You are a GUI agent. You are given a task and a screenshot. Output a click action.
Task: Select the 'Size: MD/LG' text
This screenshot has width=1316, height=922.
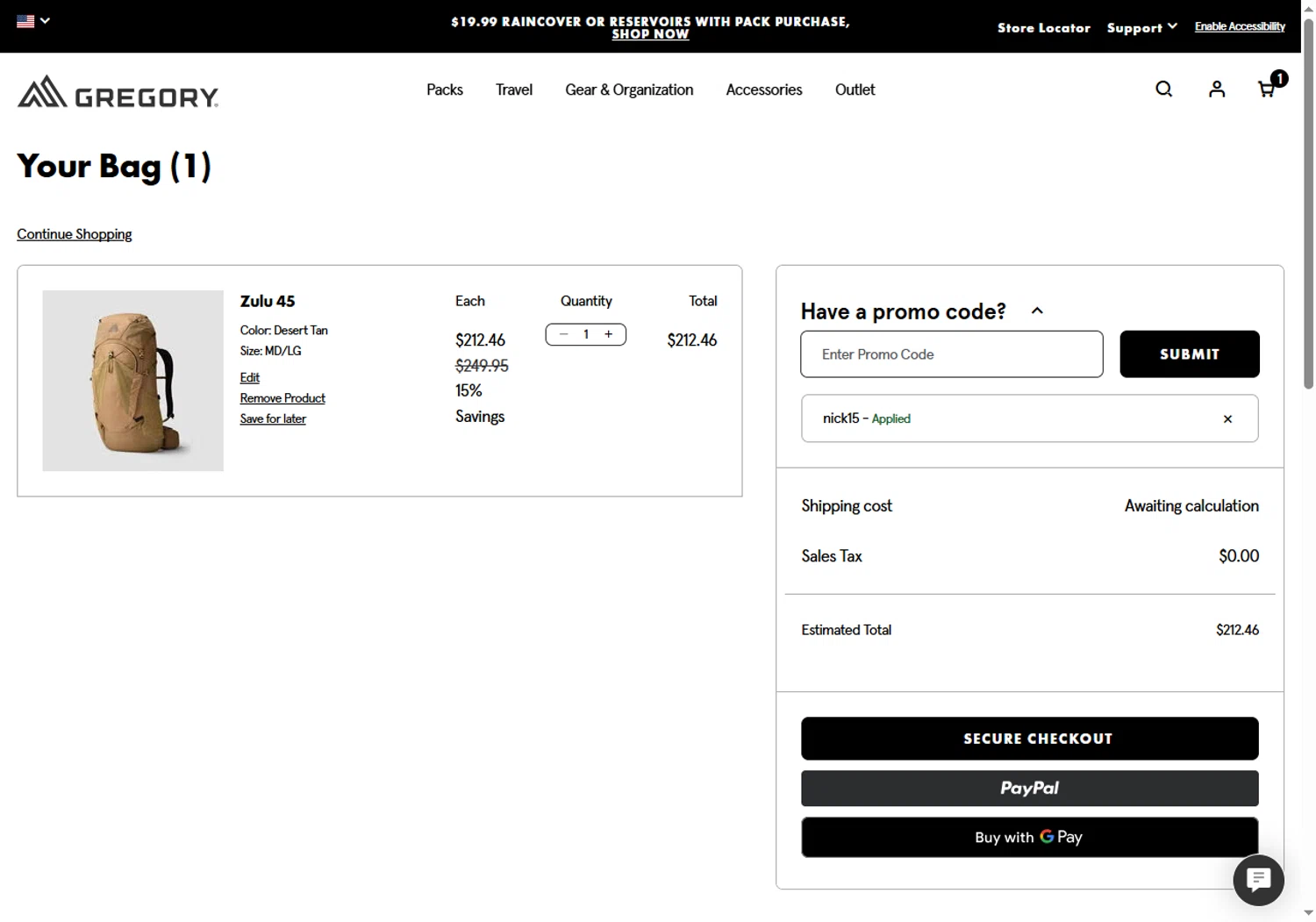tap(271, 351)
